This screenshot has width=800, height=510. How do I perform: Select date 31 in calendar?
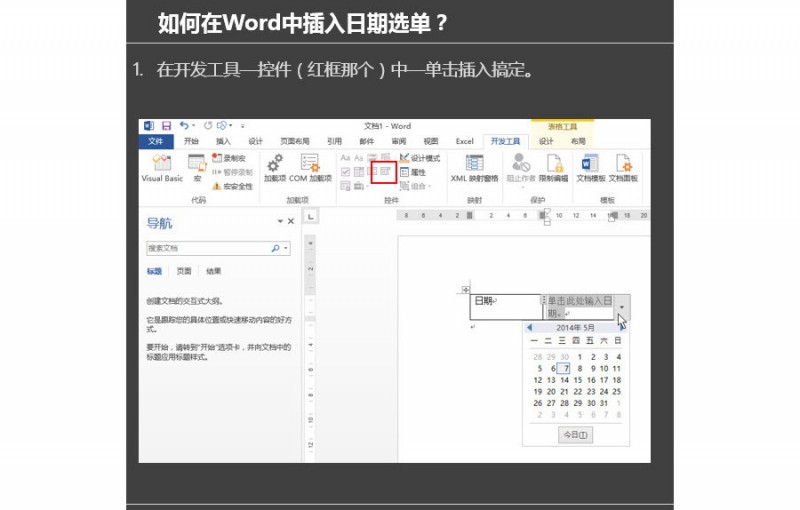[x=604, y=403]
